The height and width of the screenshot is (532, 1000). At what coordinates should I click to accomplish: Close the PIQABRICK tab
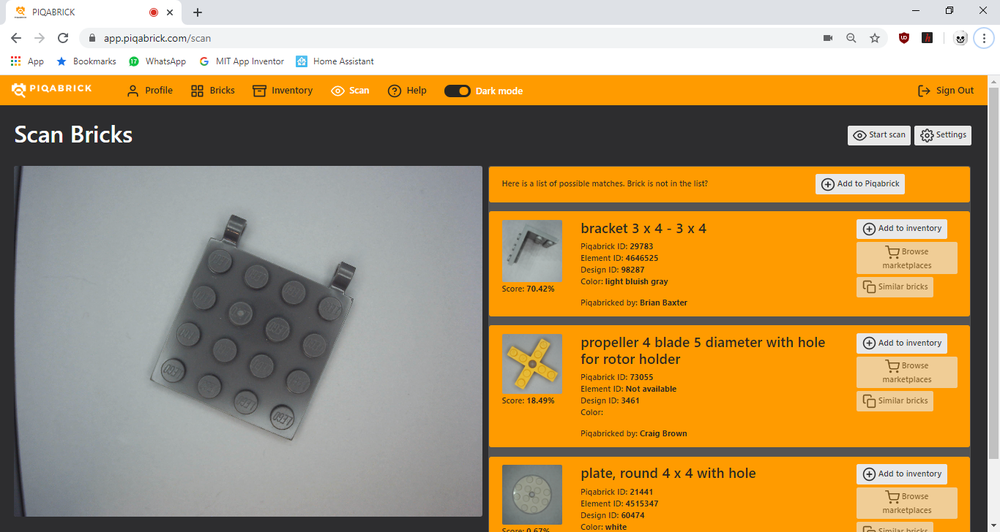[x=170, y=12]
